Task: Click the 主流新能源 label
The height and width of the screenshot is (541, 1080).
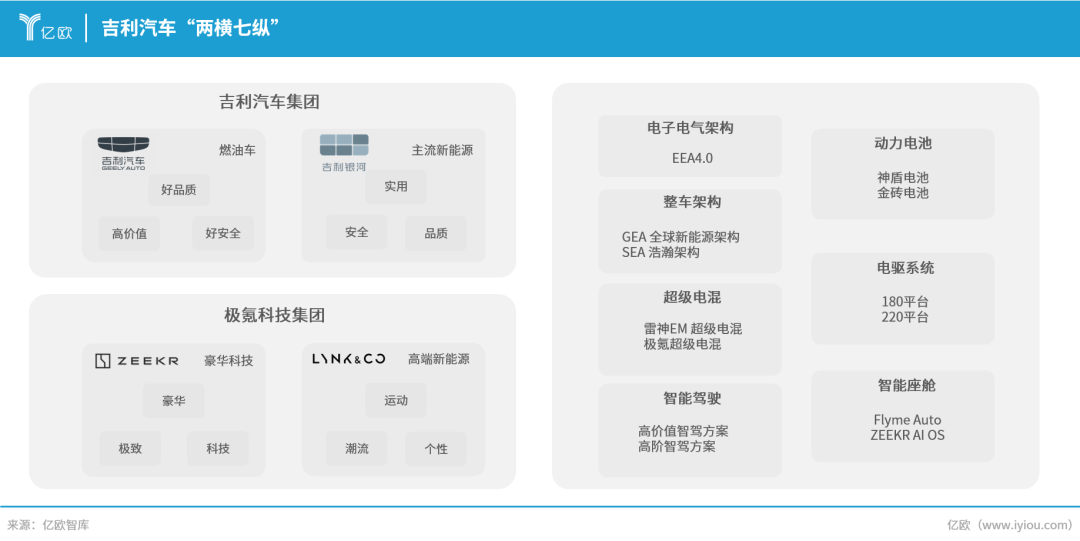Action: [x=442, y=150]
